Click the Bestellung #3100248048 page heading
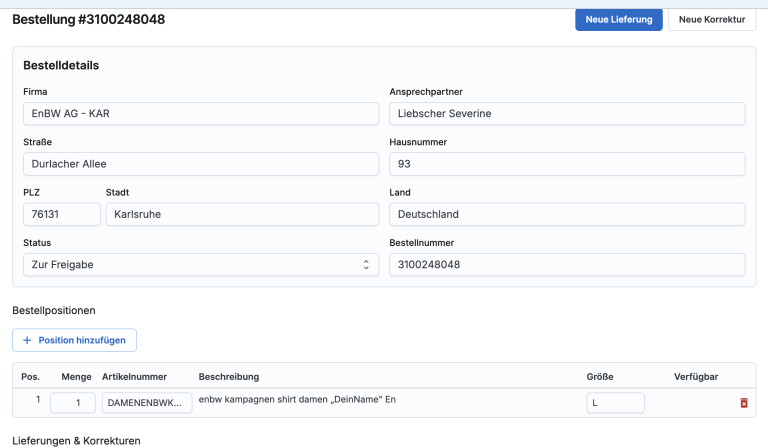Image resolution: width=768 pixels, height=448 pixels. [x=89, y=19]
